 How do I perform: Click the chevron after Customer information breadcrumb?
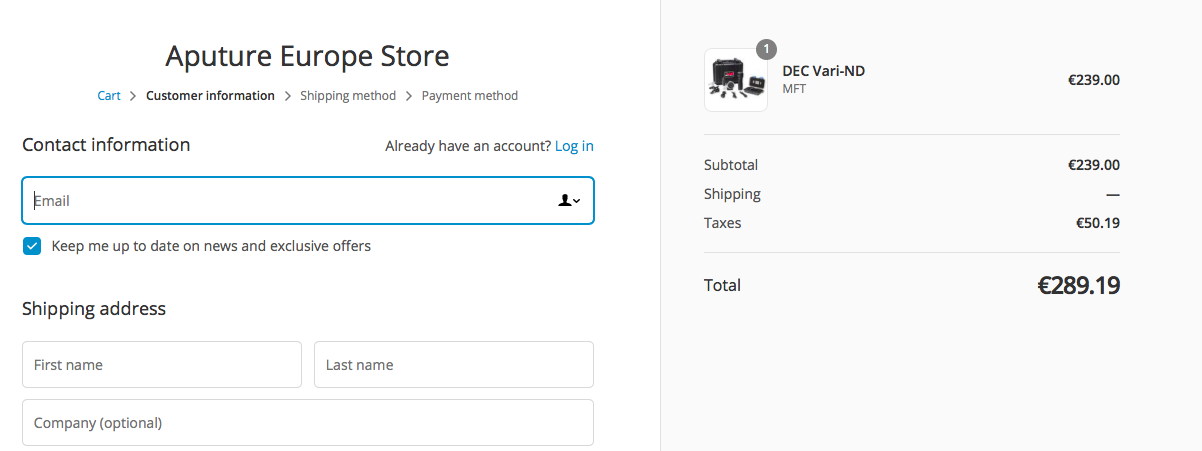[x=287, y=96]
